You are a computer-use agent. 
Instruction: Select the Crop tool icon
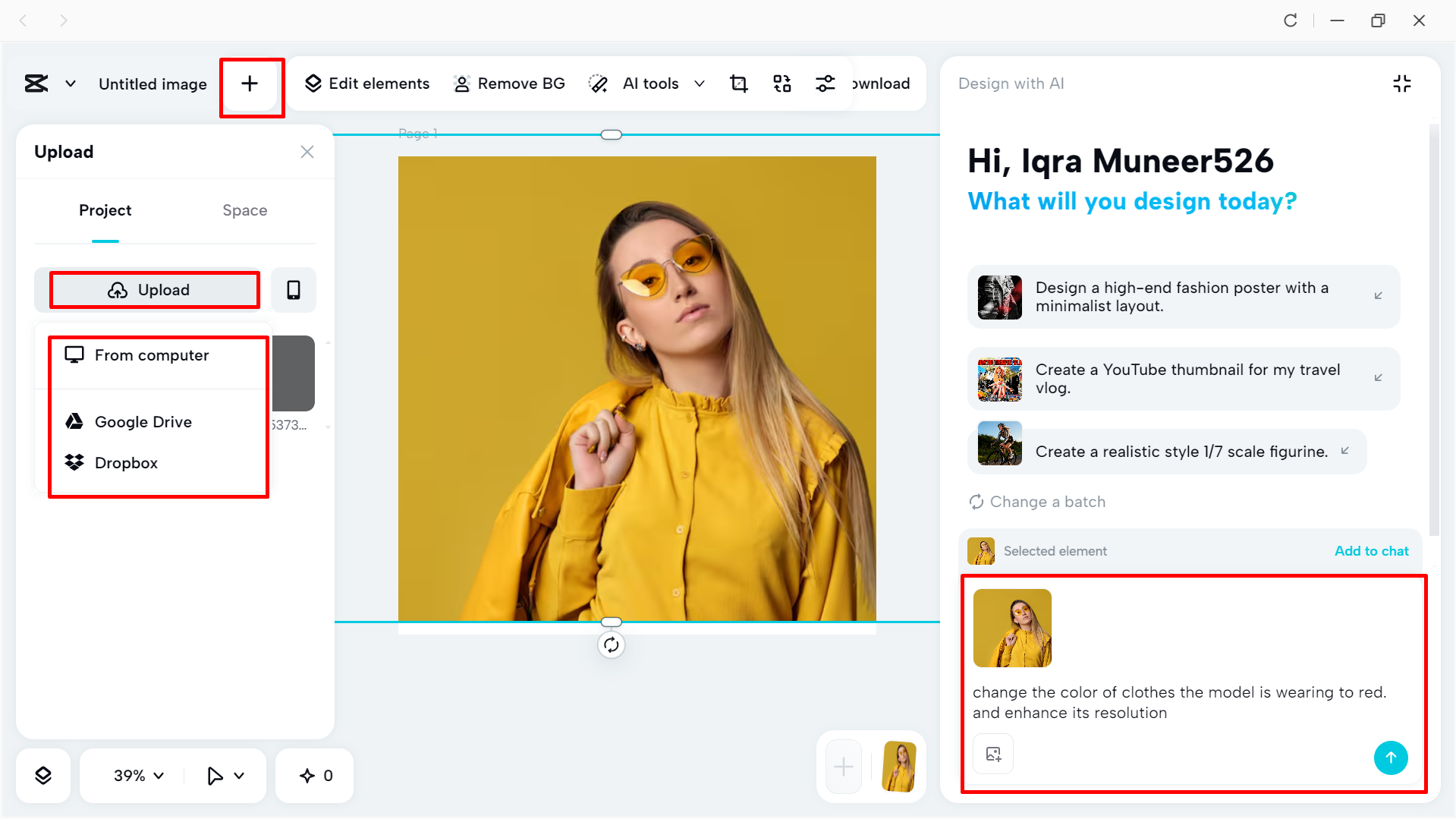[738, 83]
